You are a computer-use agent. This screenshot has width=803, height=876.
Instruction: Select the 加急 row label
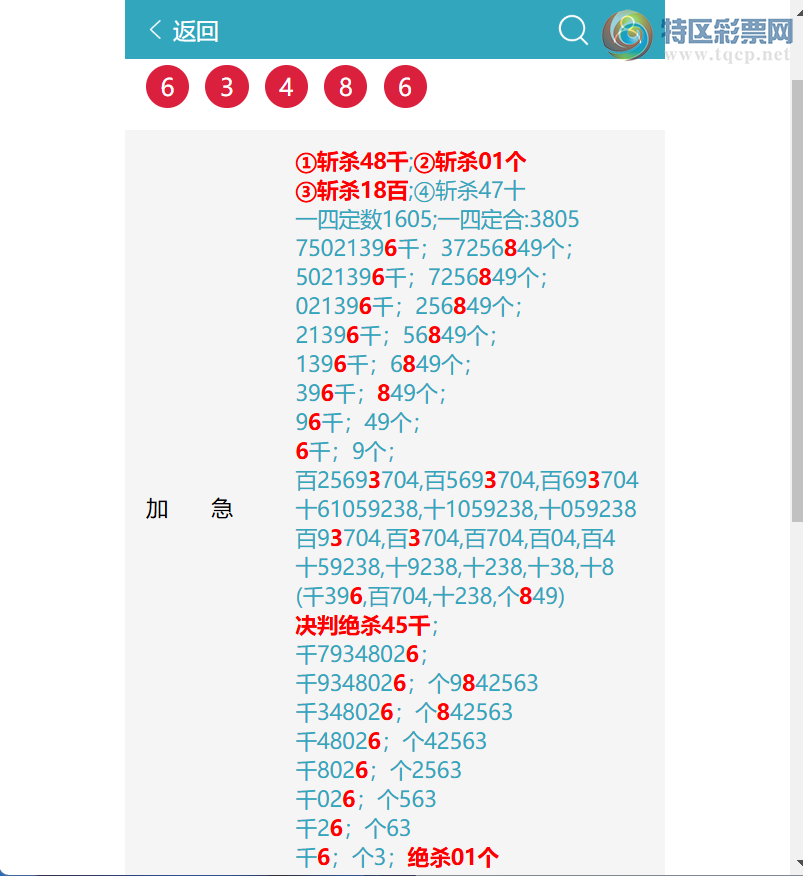[x=188, y=508]
